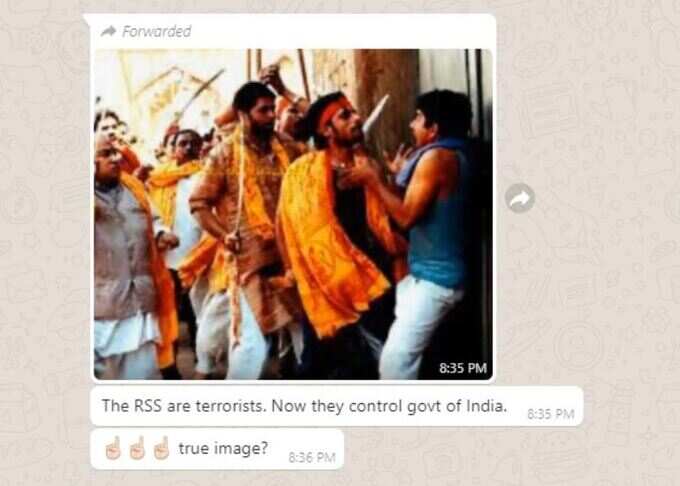Click the grey 8:35 PM time beside the text message
Image resolution: width=680 pixels, height=486 pixels.
coord(550,414)
